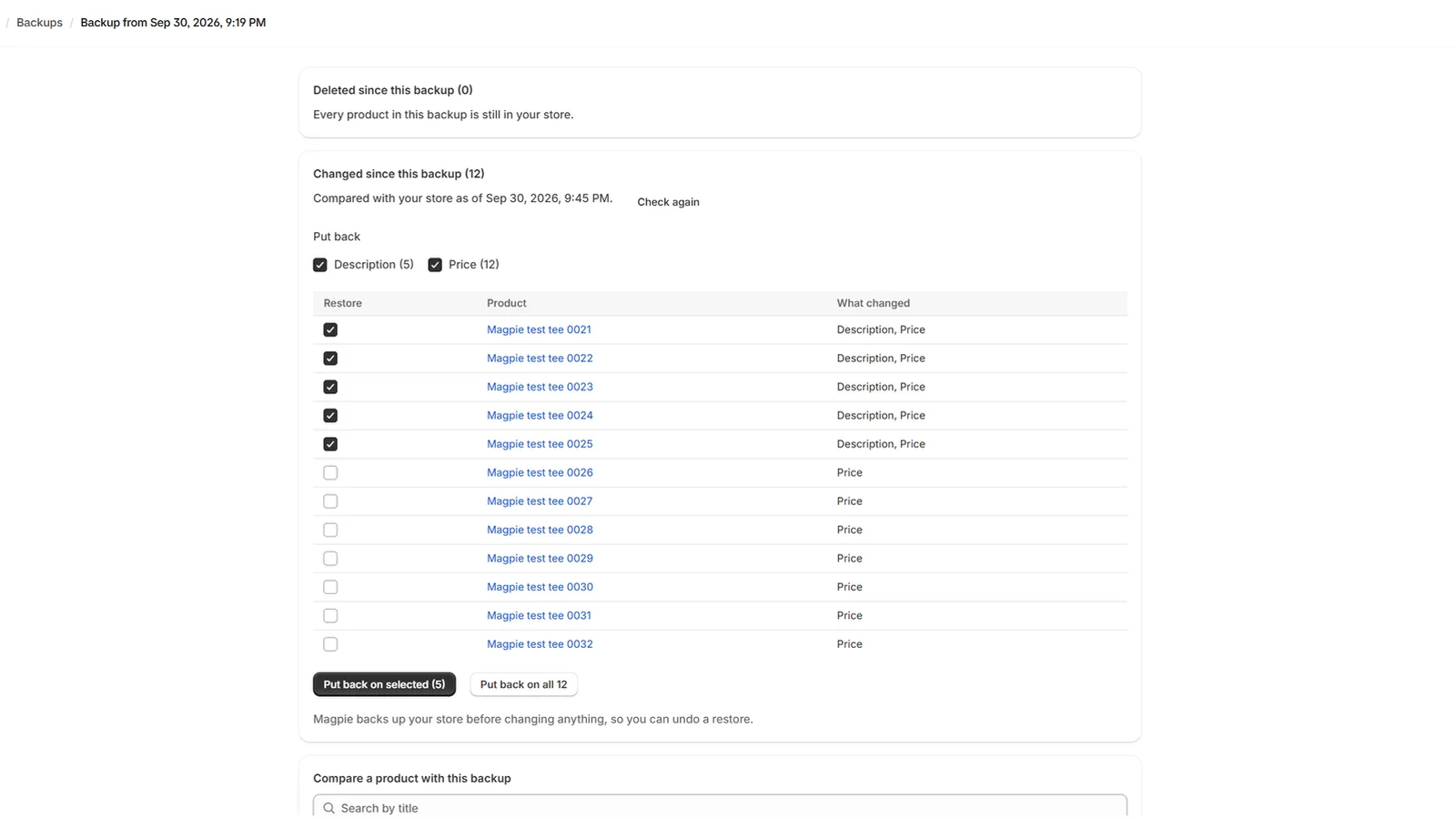Uncheck restore for Magpie test tee 0025
1456x819 pixels.
pos(330,444)
